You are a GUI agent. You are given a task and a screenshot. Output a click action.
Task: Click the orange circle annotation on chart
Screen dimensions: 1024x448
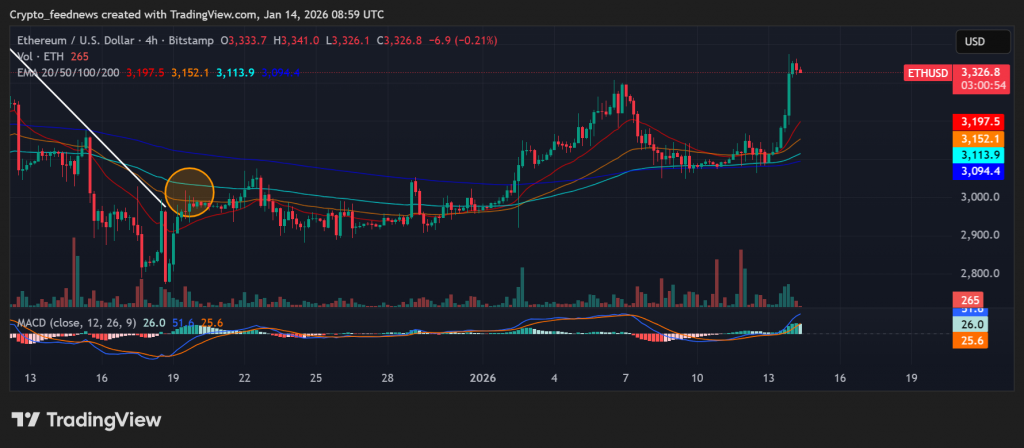[189, 192]
